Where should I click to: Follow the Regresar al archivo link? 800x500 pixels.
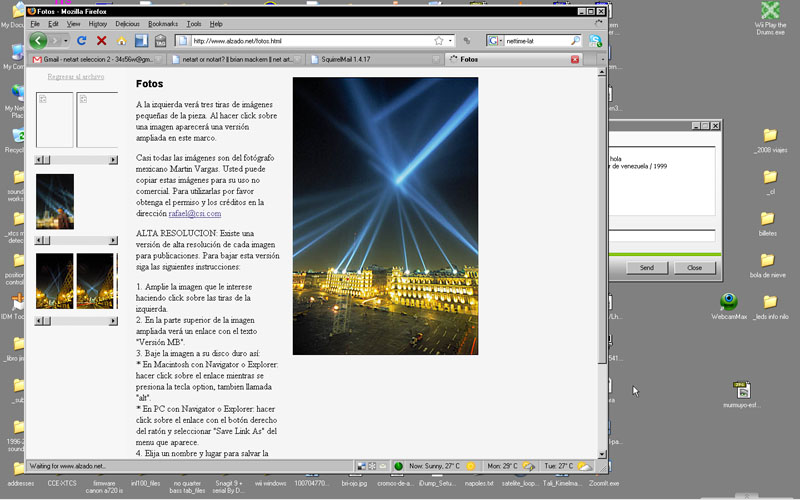[76, 76]
